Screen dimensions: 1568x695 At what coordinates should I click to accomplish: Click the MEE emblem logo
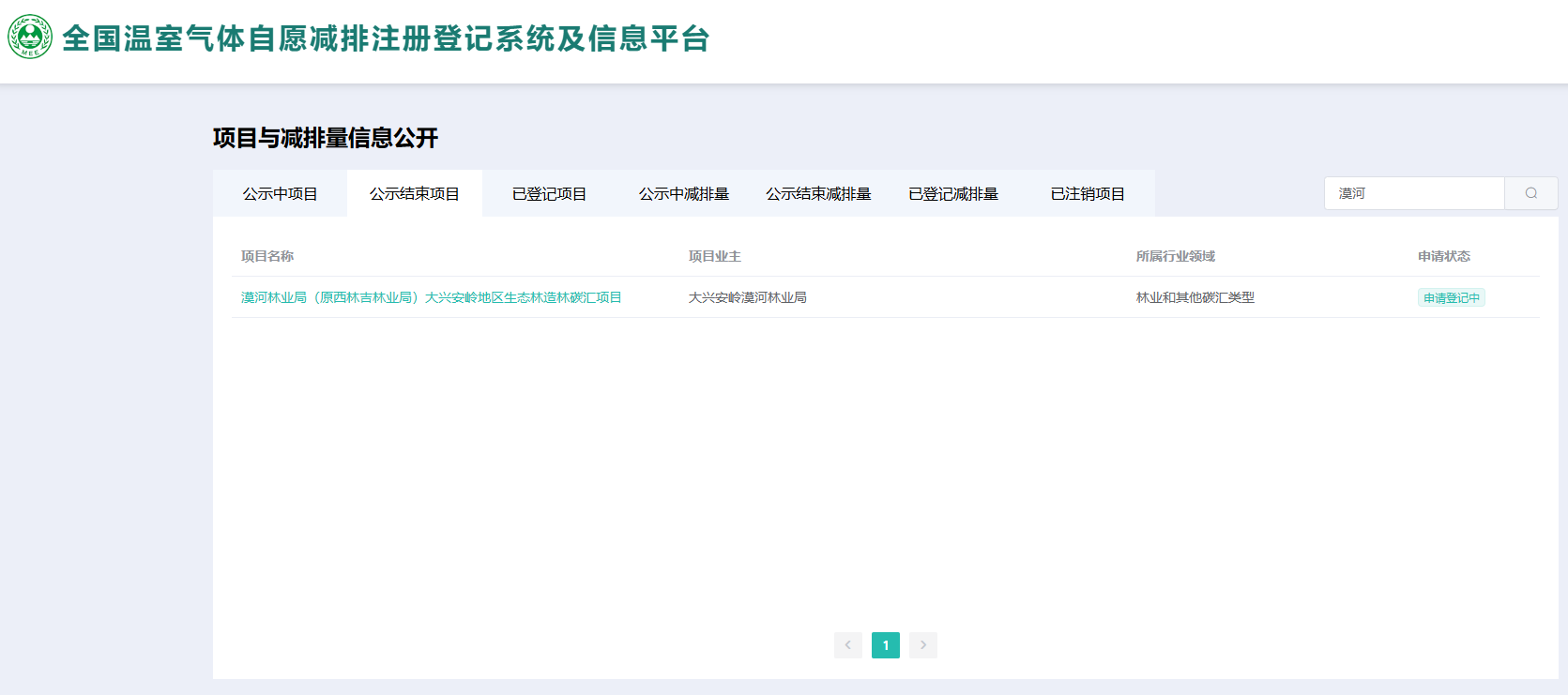30,38
